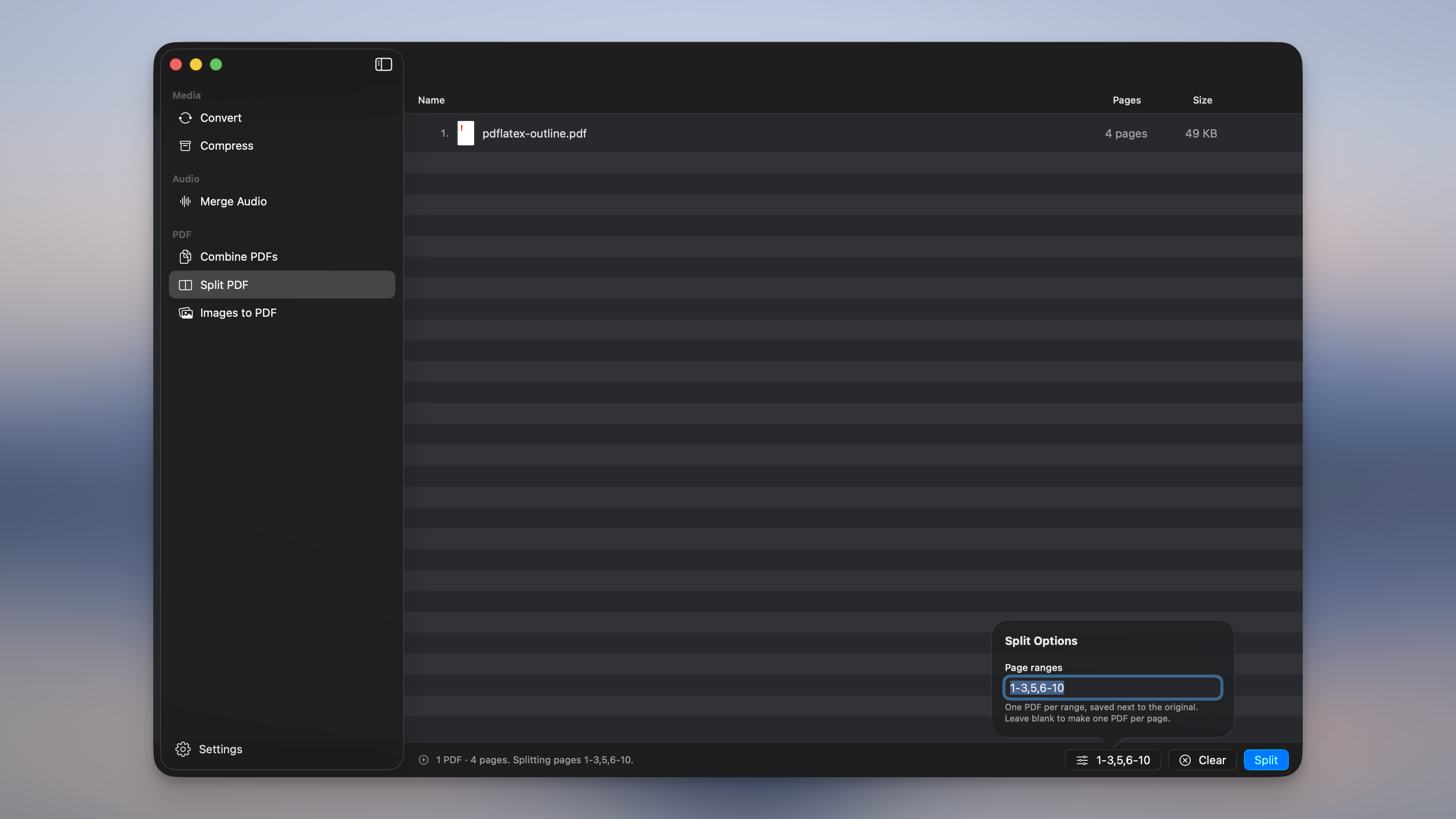Click the Name column header
Image resolution: width=1456 pixels, height=819 pixels.
click(431, 100)
